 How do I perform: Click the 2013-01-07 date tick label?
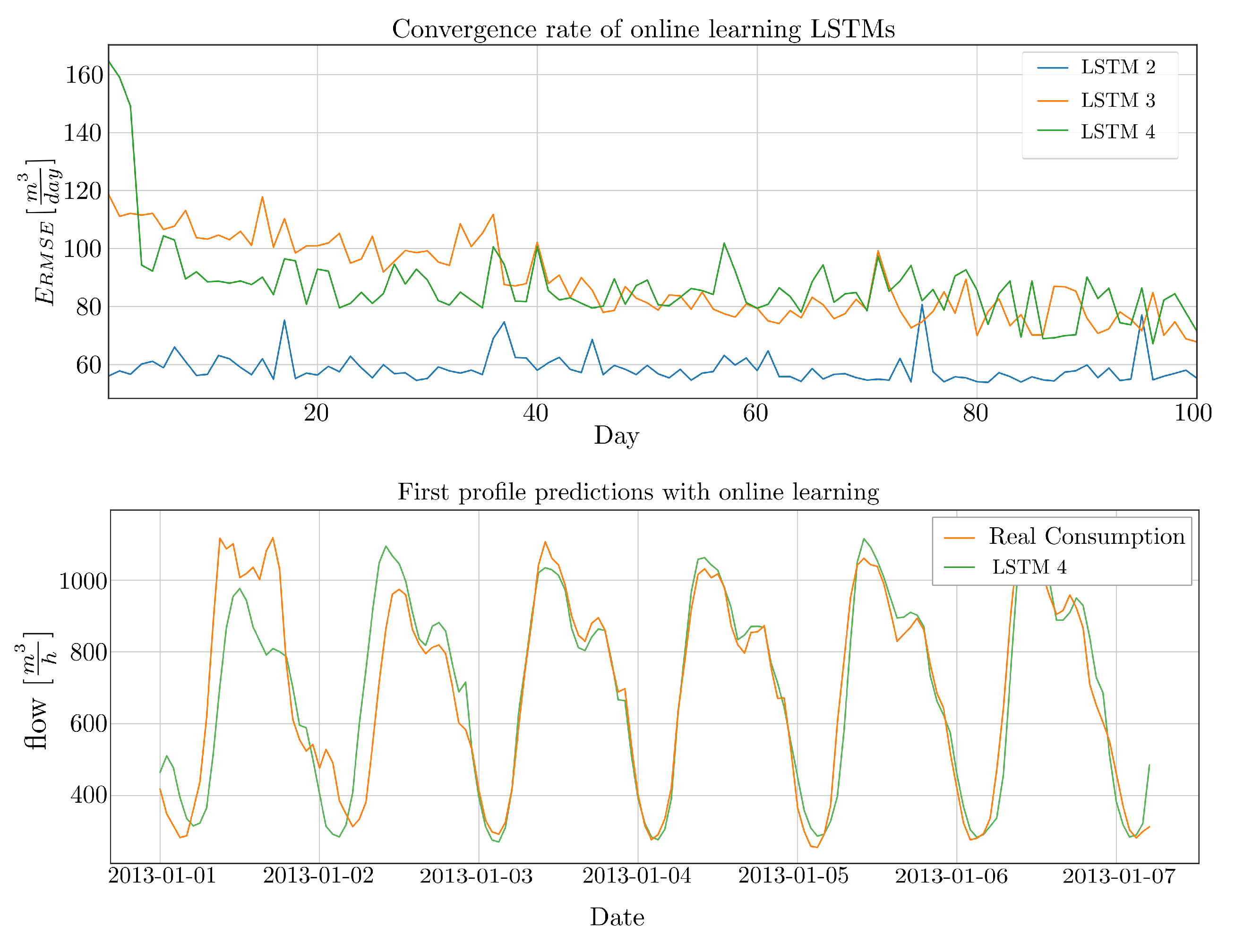coord(1118,876)
